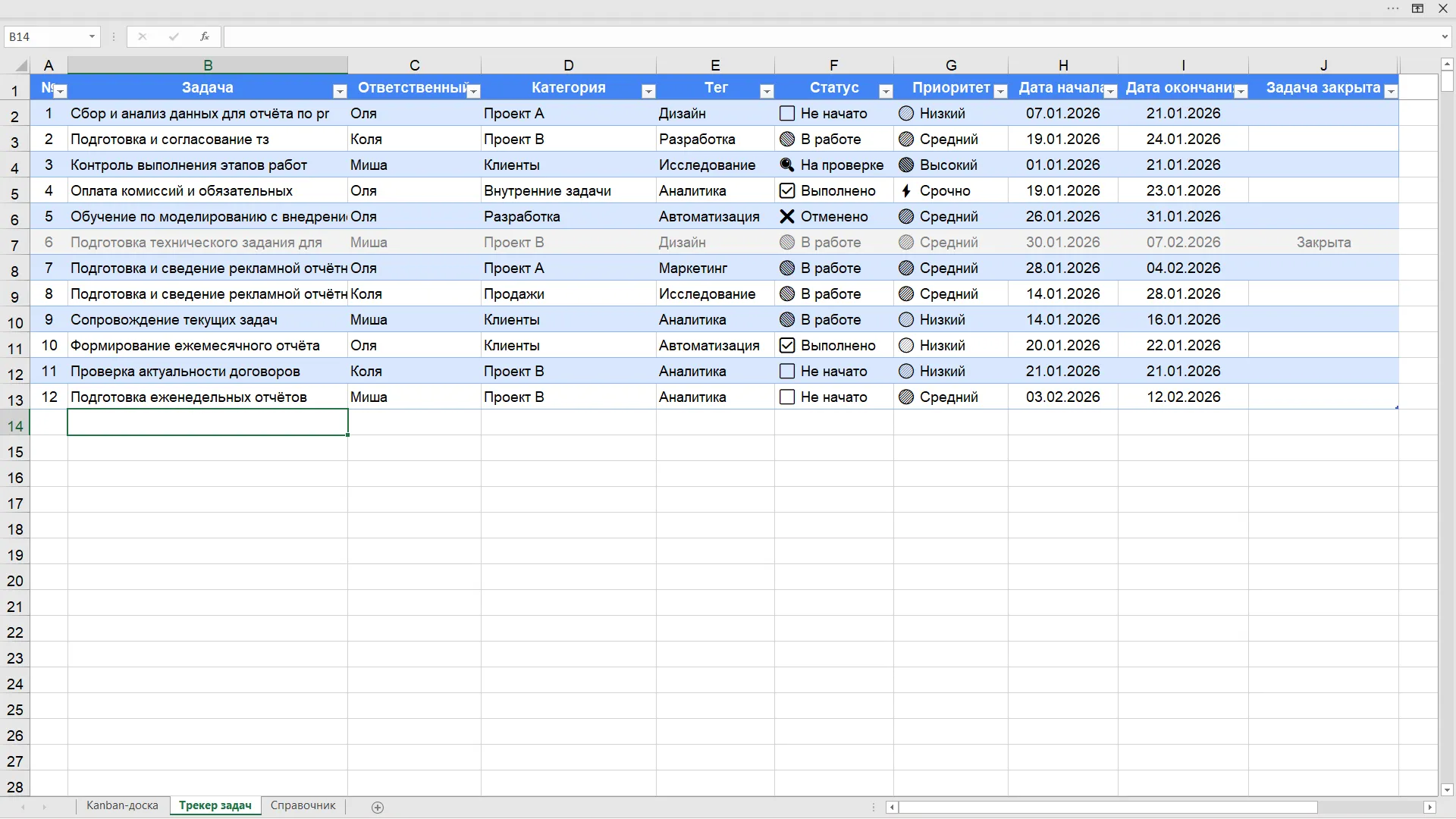Click the Name Box showing B14
This screenshot has height=819, width=1456.
[x=45, y=36]
